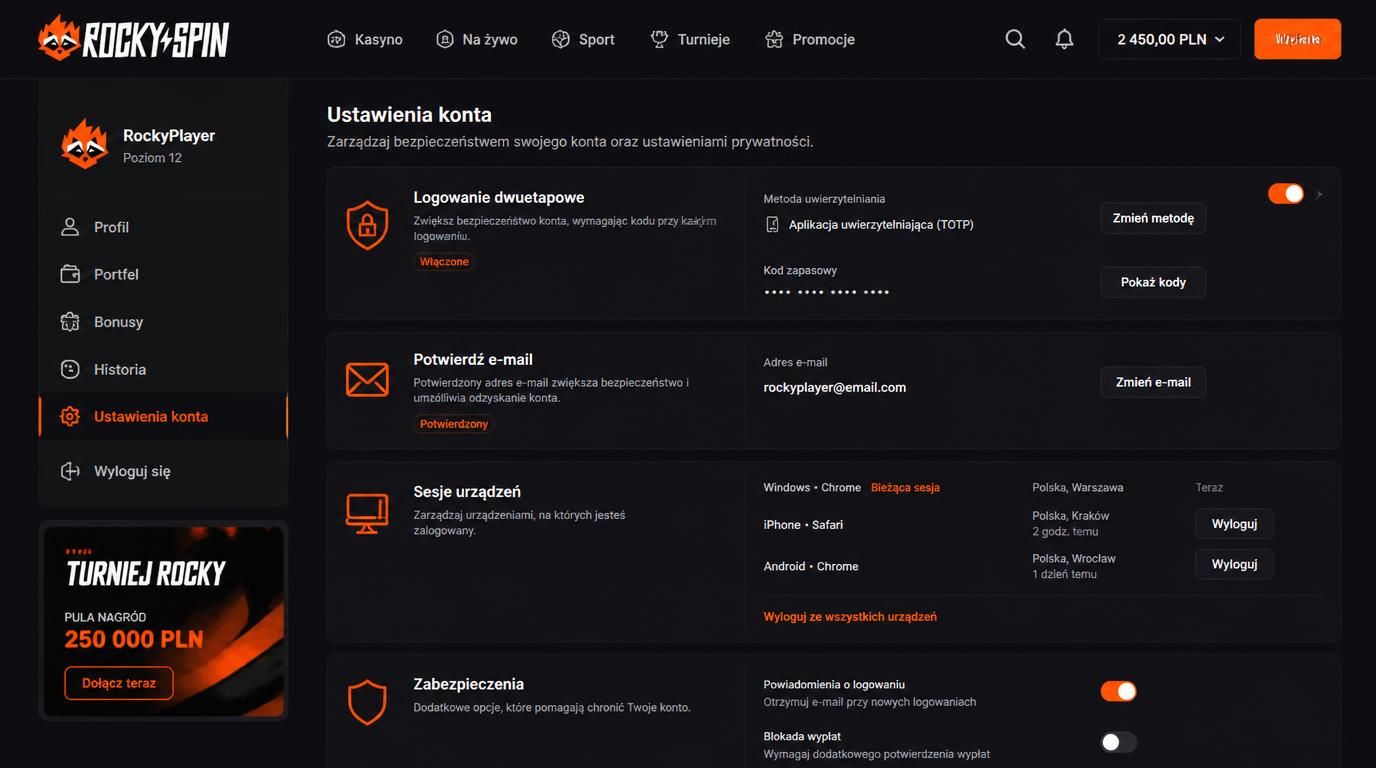
Task: Open search with the magnifier icon
Action: pos(1015,39)
